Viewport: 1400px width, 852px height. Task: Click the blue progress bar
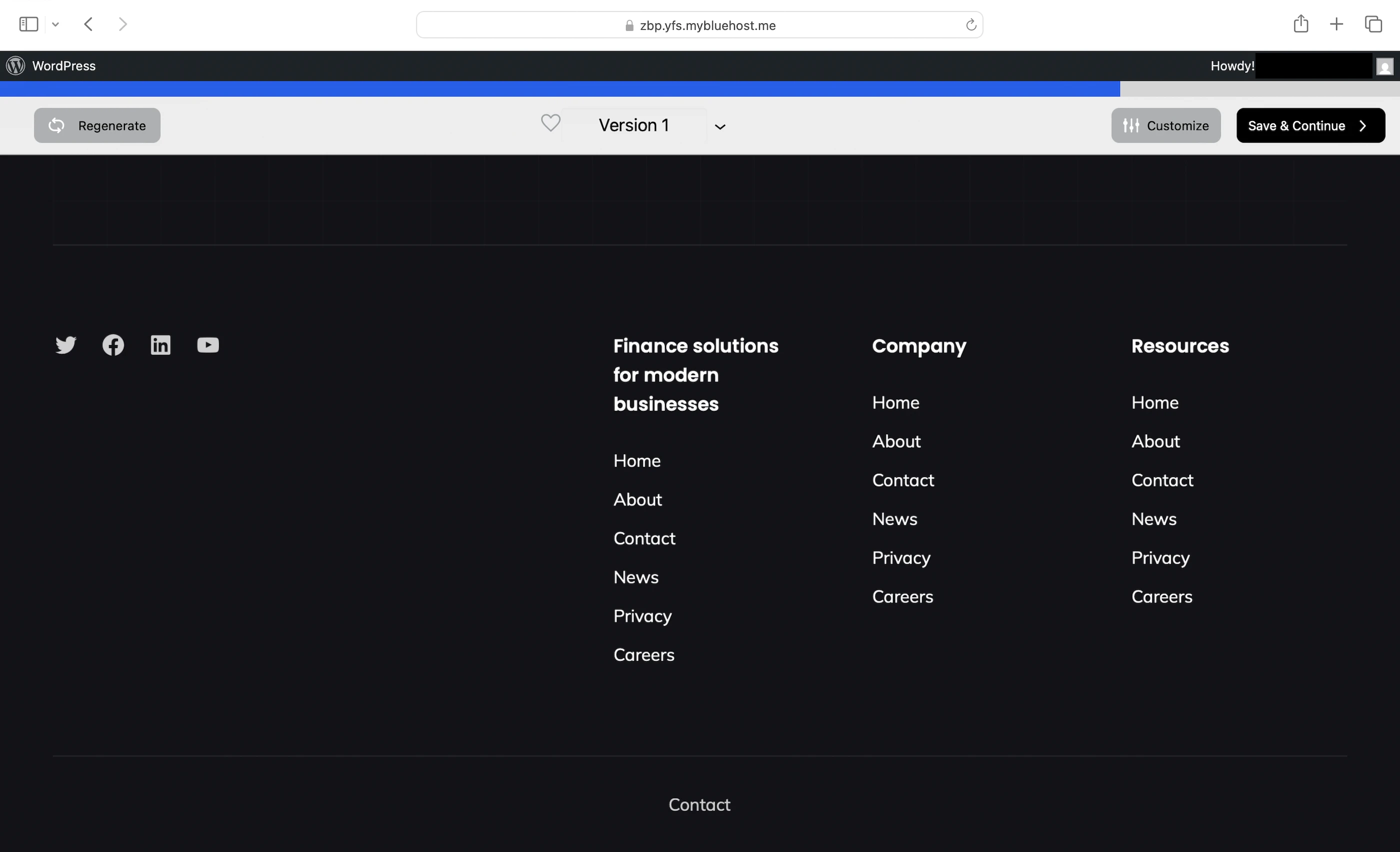tap(559, 88)
